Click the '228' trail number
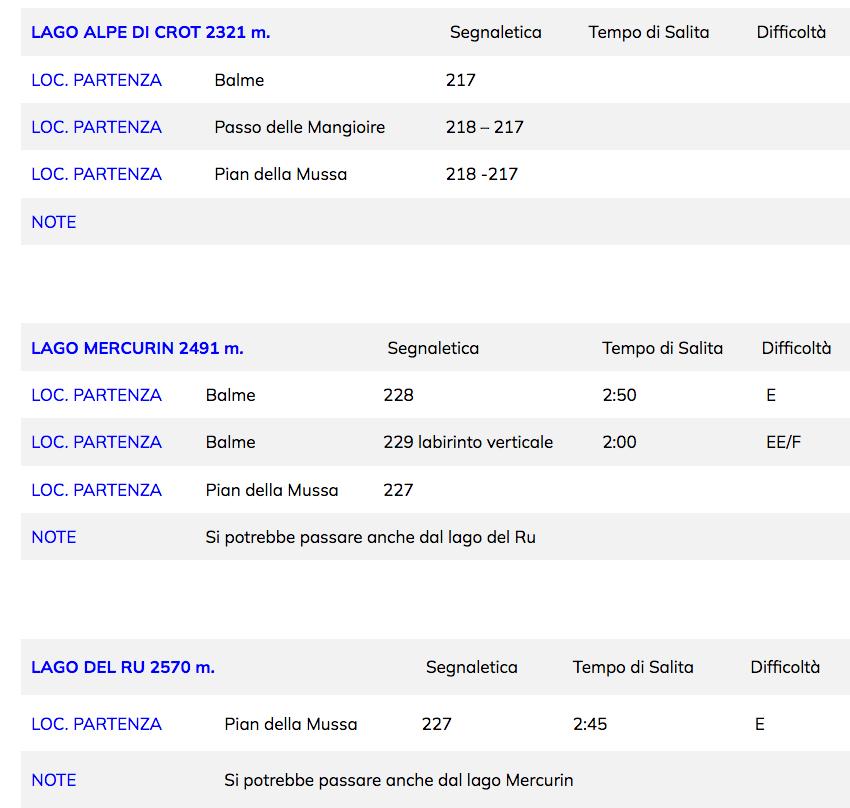 pos(398,395)
